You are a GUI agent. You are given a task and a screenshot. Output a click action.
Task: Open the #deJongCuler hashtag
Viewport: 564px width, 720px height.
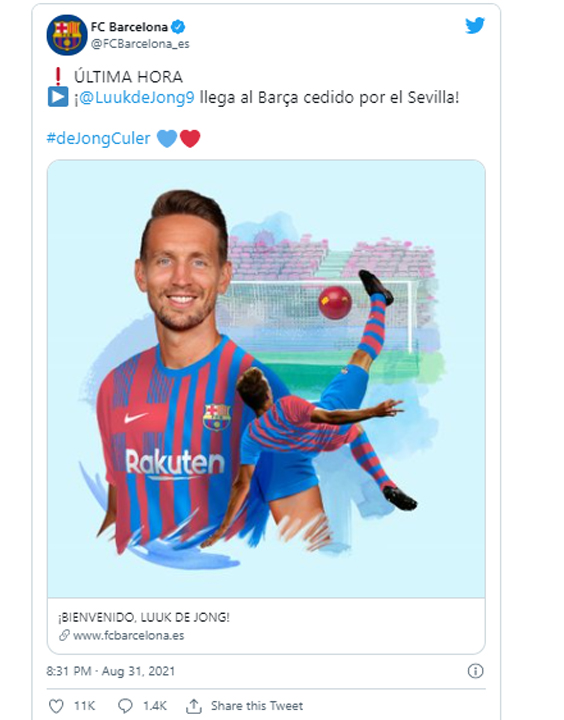click(x=98, y=138)
